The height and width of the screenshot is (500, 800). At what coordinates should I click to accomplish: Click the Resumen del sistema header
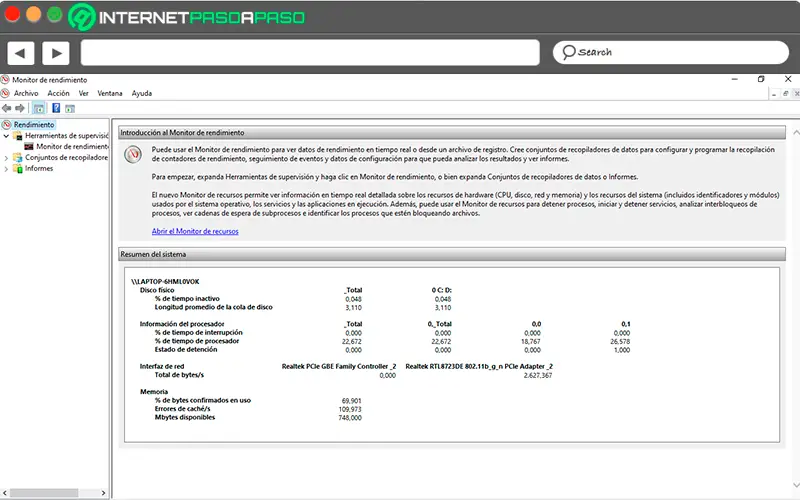pos(452,254)
